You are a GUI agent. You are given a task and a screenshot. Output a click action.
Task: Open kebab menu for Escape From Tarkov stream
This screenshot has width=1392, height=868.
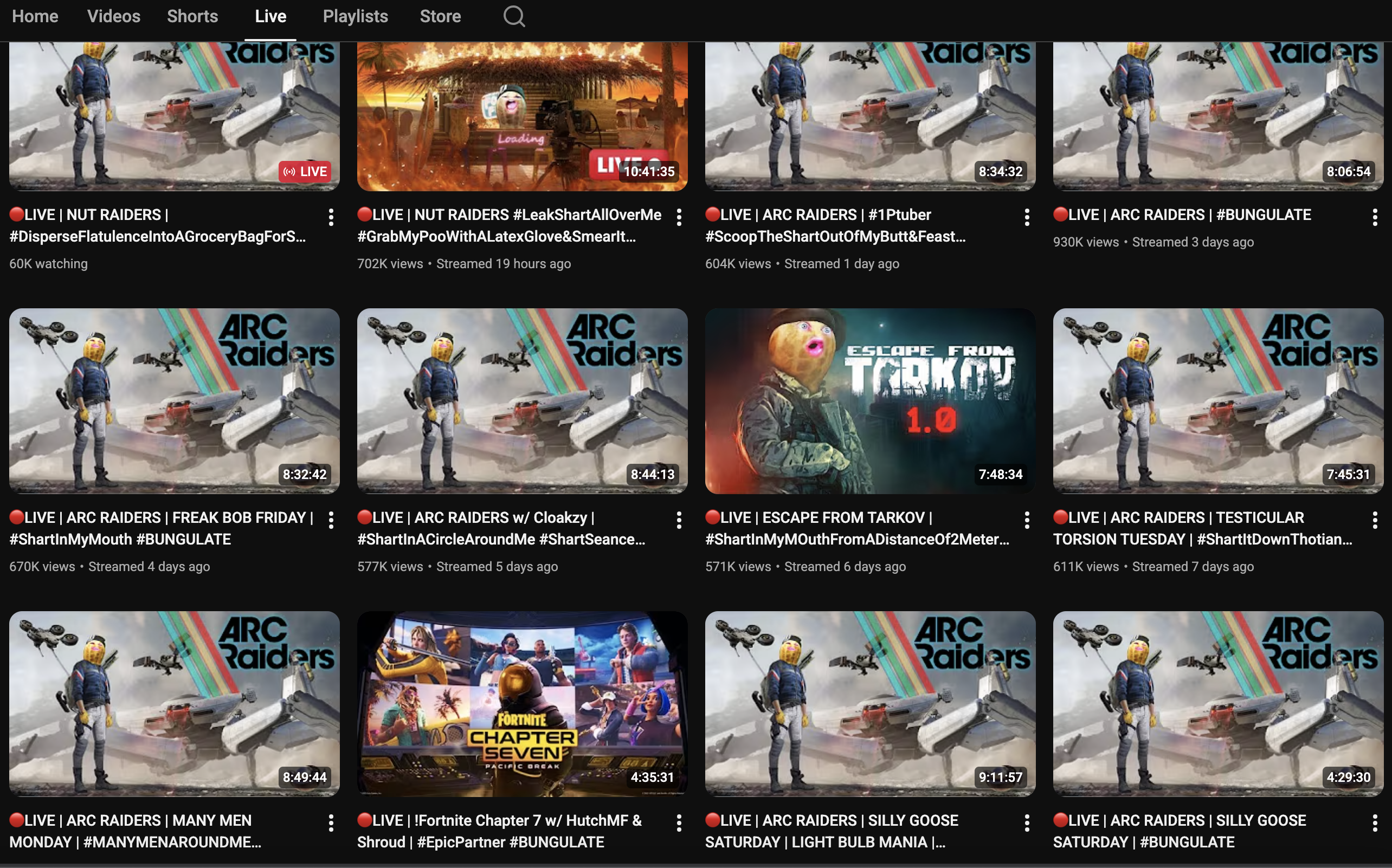pos(1027,520)
